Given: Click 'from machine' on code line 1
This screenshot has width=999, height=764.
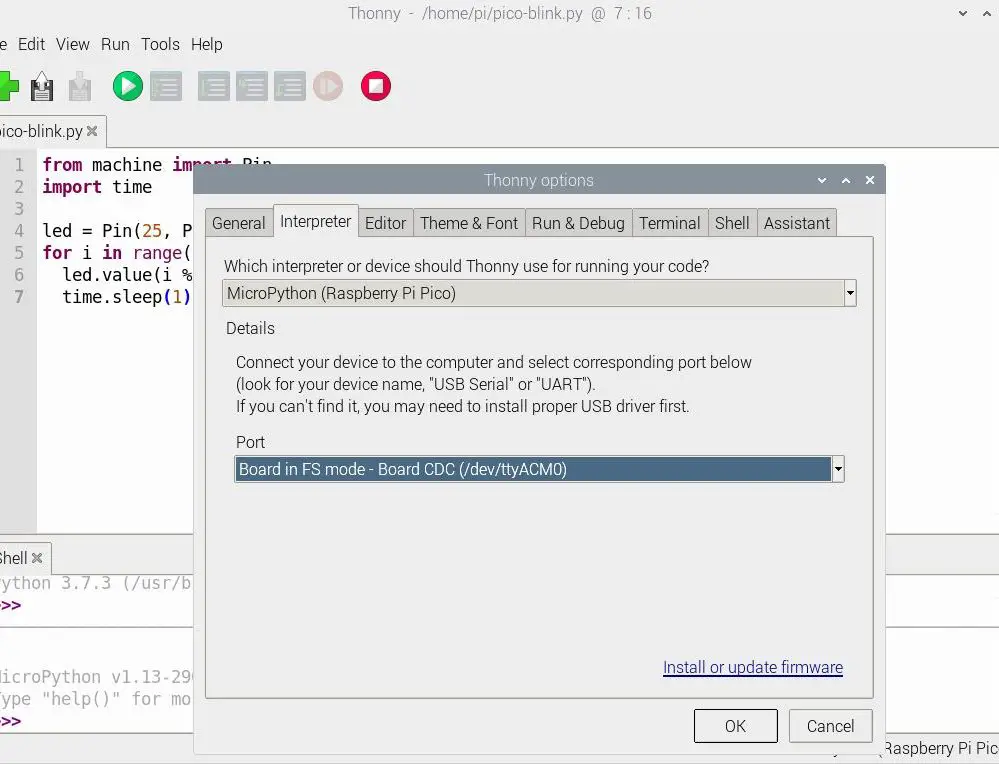Looking at the screenshot, I should (x=102, y=165).
